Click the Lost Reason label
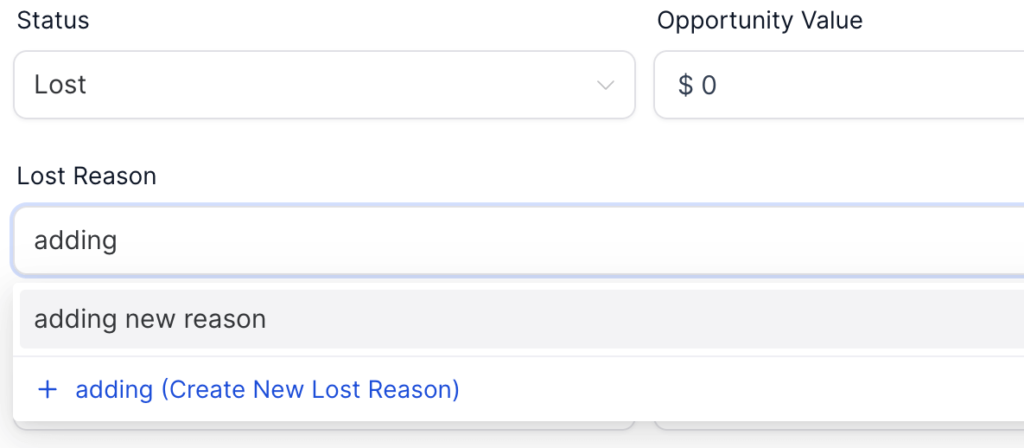This screenshot has width=1024, height=448. [x=87, y=177]
